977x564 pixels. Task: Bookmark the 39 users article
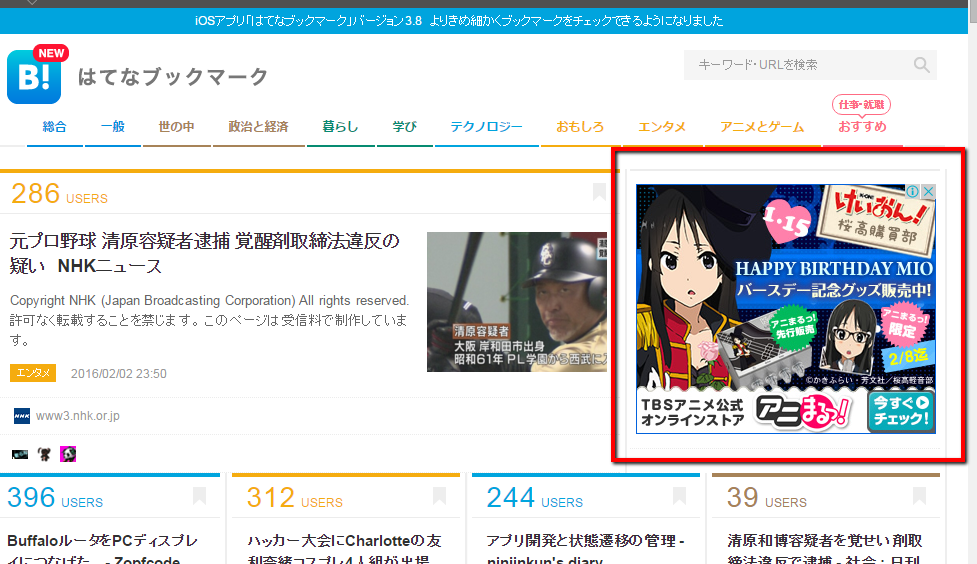click(x=919, y=496)
